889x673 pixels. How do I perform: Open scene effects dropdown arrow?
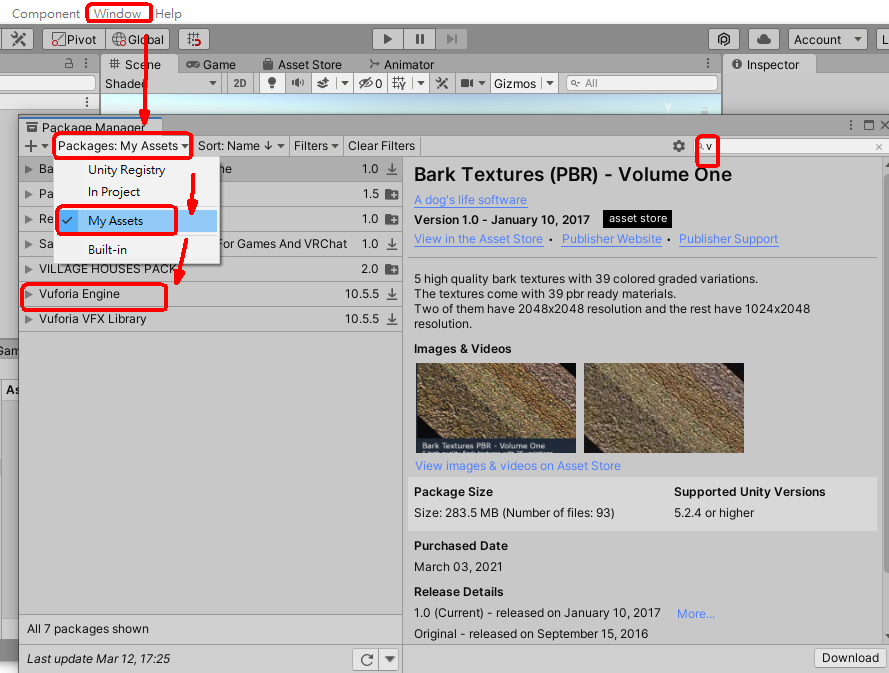[x=344, y=83]
